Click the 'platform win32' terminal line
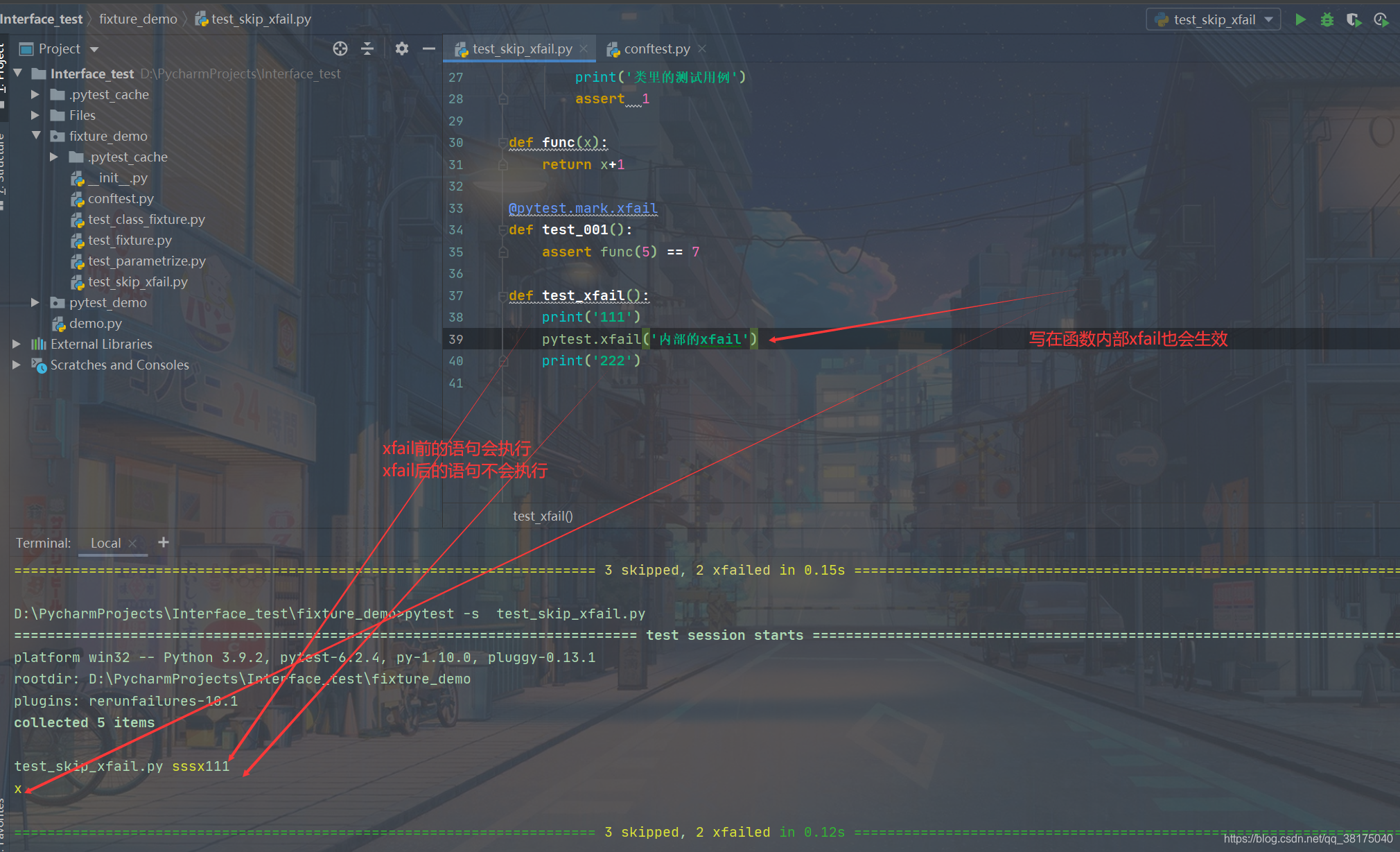Screen dimensions: 1400x852 (305, 657)
